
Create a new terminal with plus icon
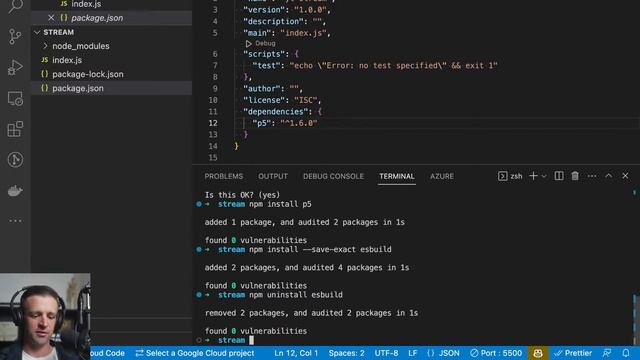tap(533, 176)
